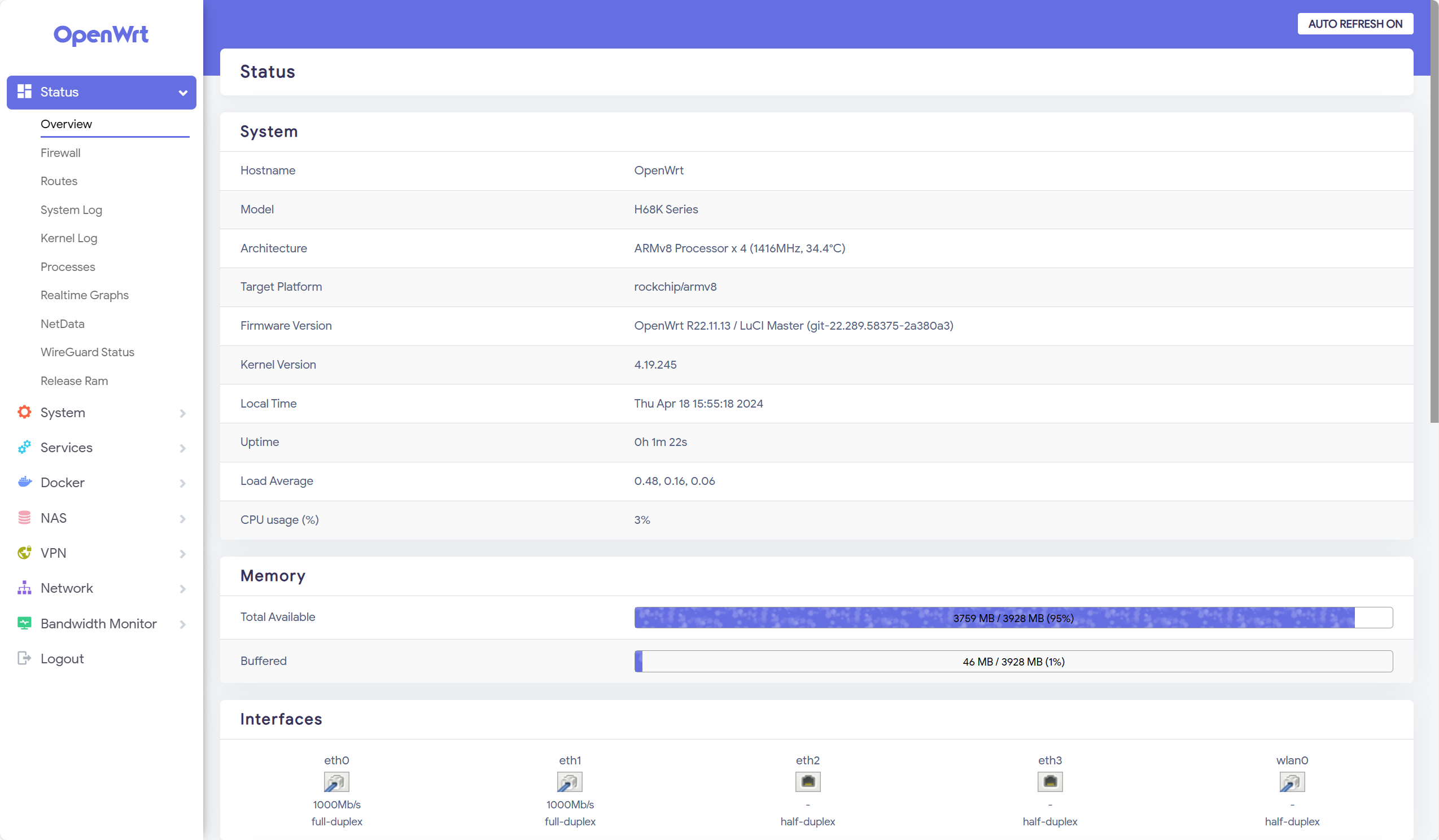This screenshot has height=840, width=1439.
Task: Click the Status grid icon
Action: [24, 91]
